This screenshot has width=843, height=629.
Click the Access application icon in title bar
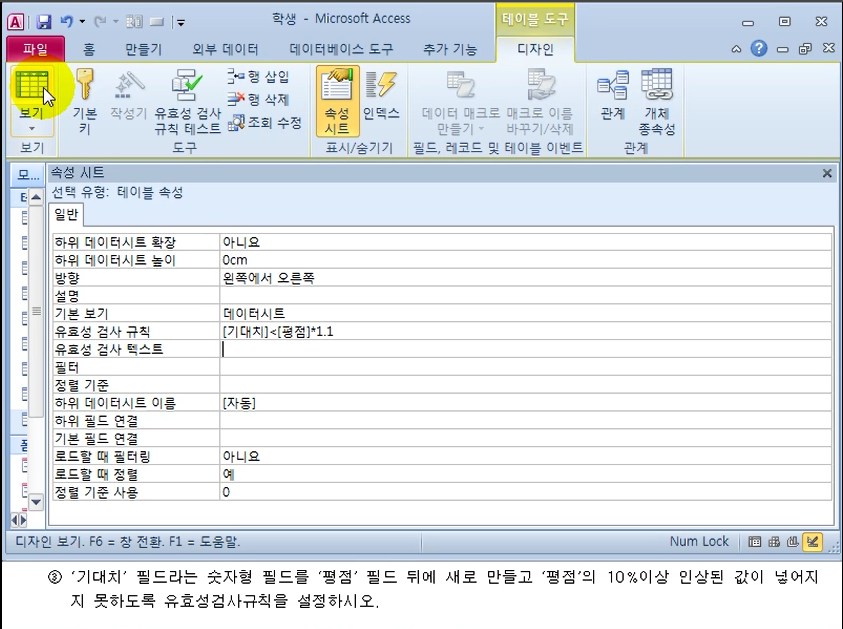pyautogui.click(x=16, y=22)
